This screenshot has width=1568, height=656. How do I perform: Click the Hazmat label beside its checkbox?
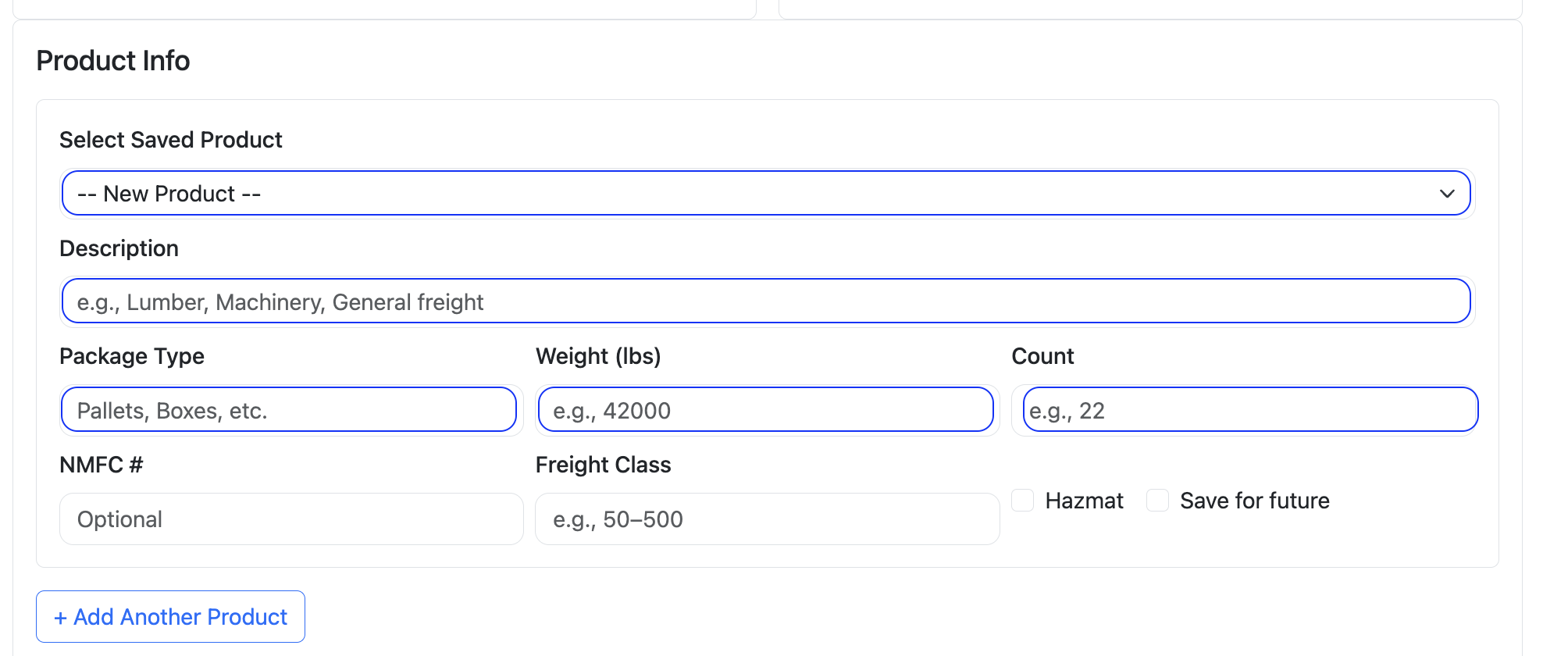pos(1084,501)
